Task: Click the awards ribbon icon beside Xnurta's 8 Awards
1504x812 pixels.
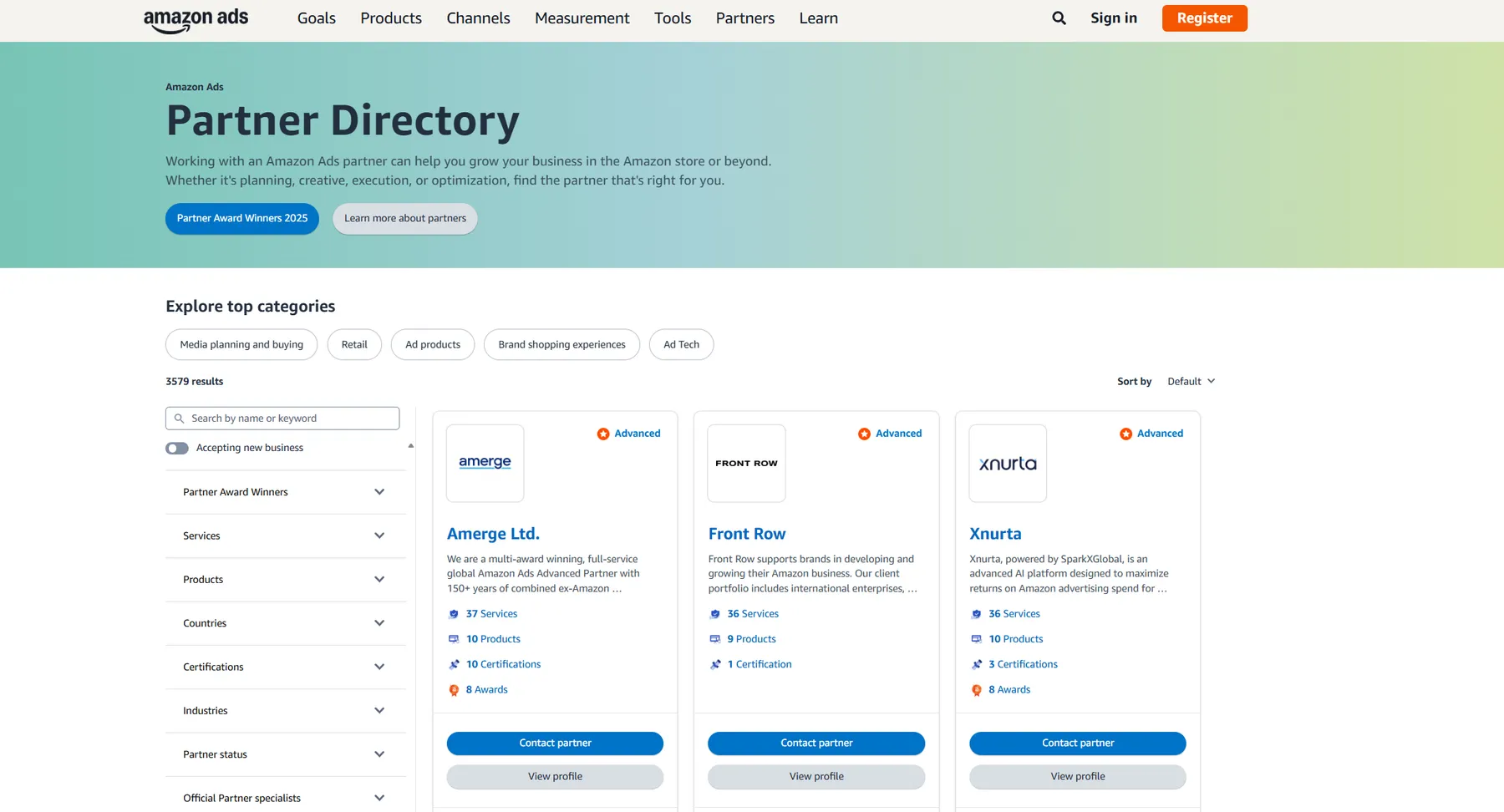Action: [x=977, y=690]
